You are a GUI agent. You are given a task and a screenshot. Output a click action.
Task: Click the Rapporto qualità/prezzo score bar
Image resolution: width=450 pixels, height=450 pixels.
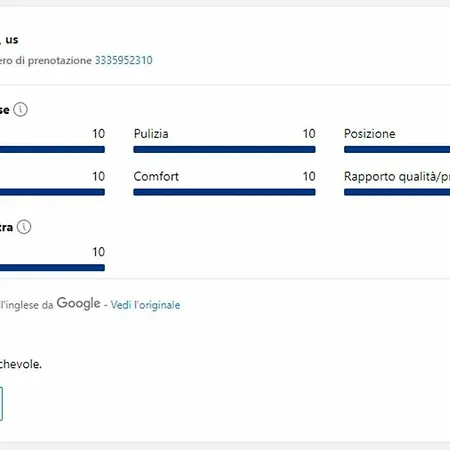coord(397,192)
